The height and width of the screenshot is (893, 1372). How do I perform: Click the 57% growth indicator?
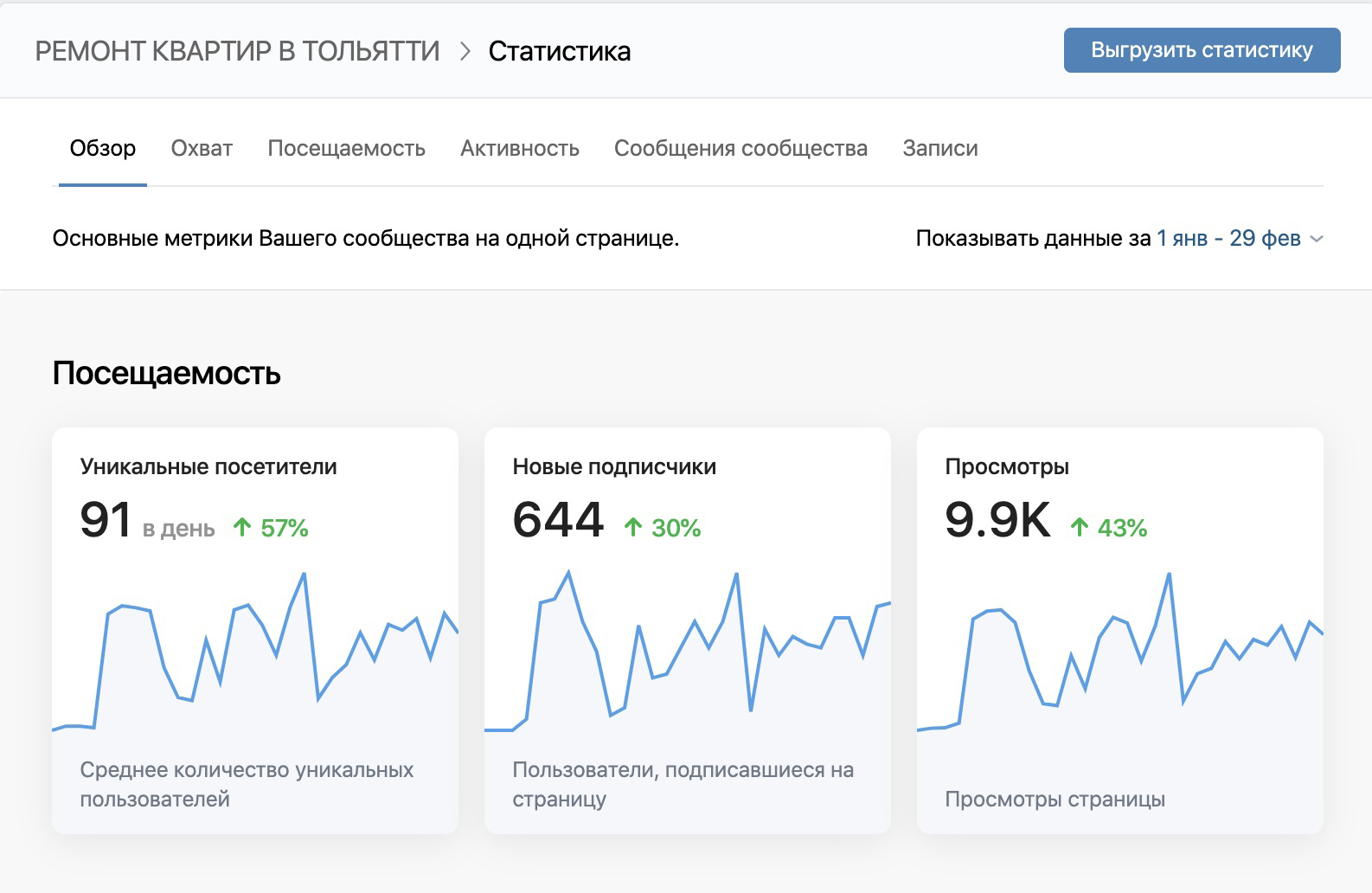pos(285,528)
